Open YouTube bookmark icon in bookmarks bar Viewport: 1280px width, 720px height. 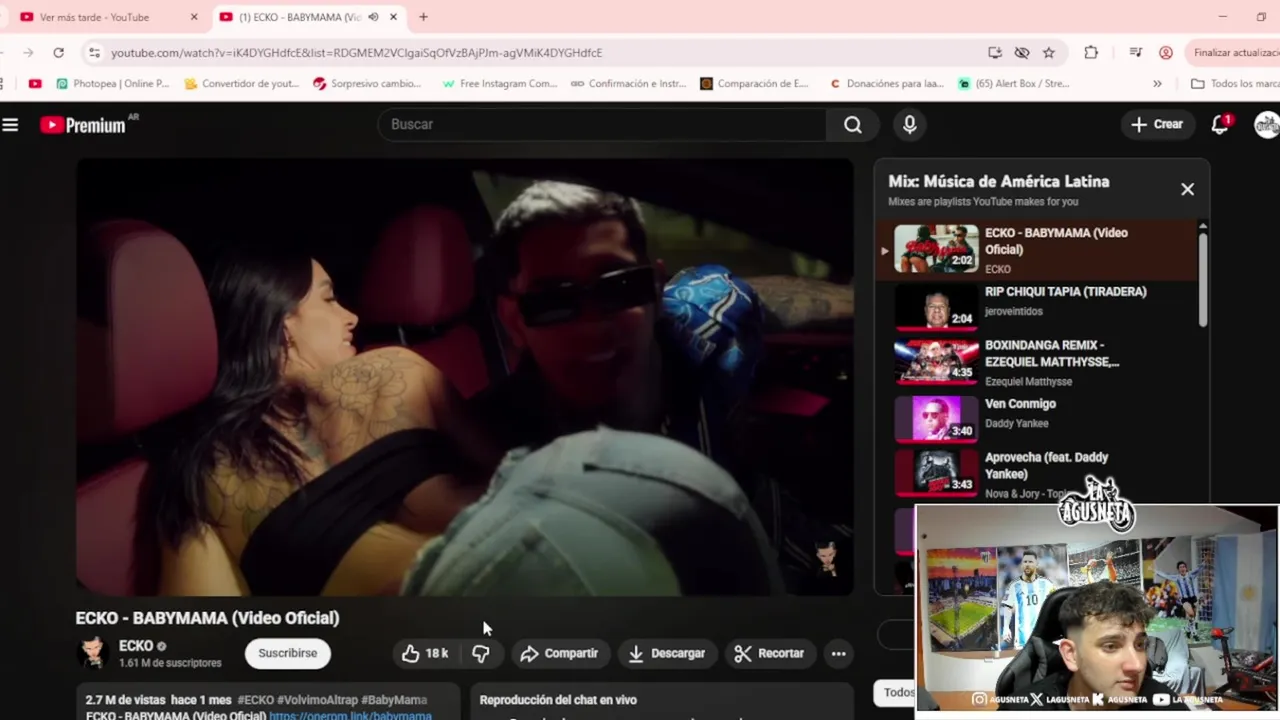tap(35, 84)
